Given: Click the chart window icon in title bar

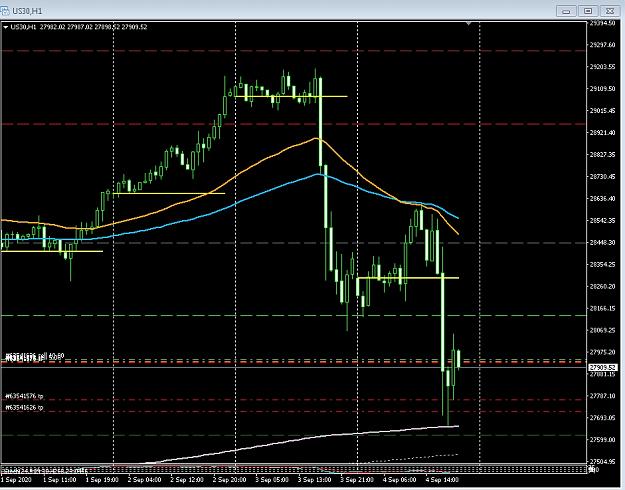Looking at the screenshot, I should 4,10.
